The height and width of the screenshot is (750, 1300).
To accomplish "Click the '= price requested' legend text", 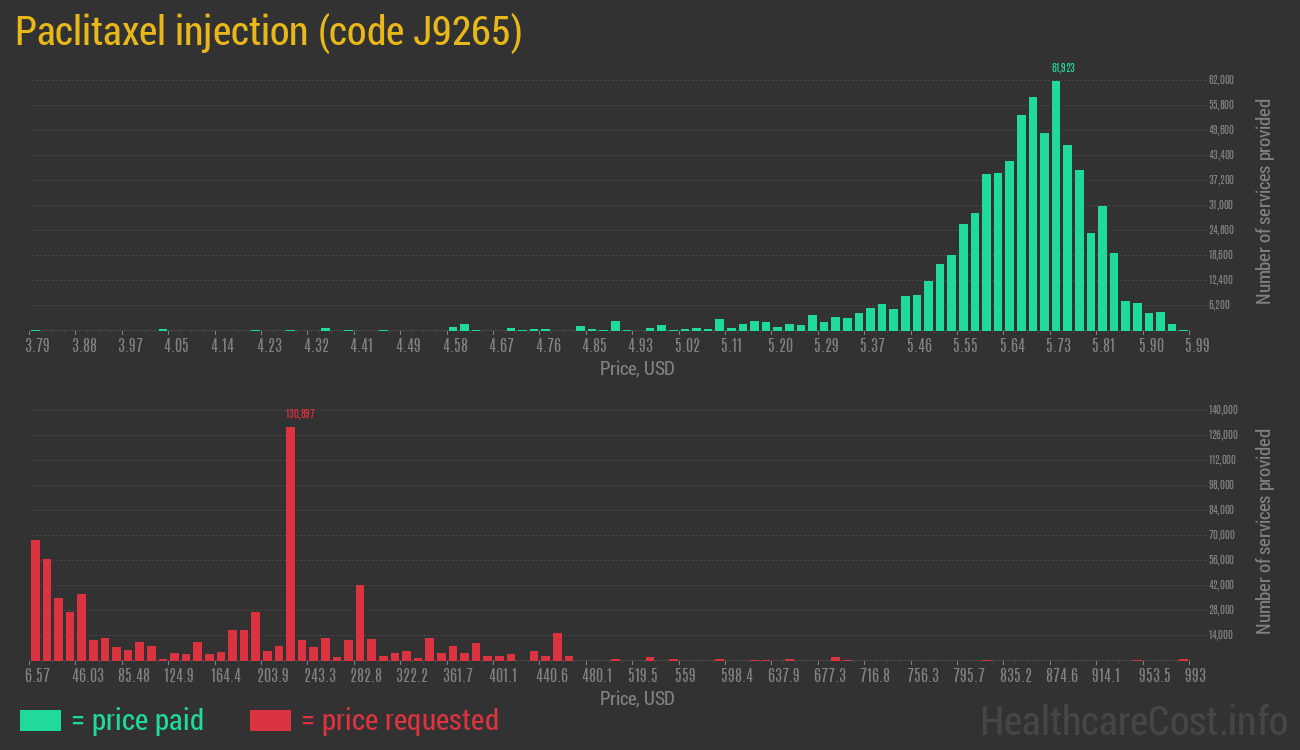I will pyautogui.click(x=399, y=720).
